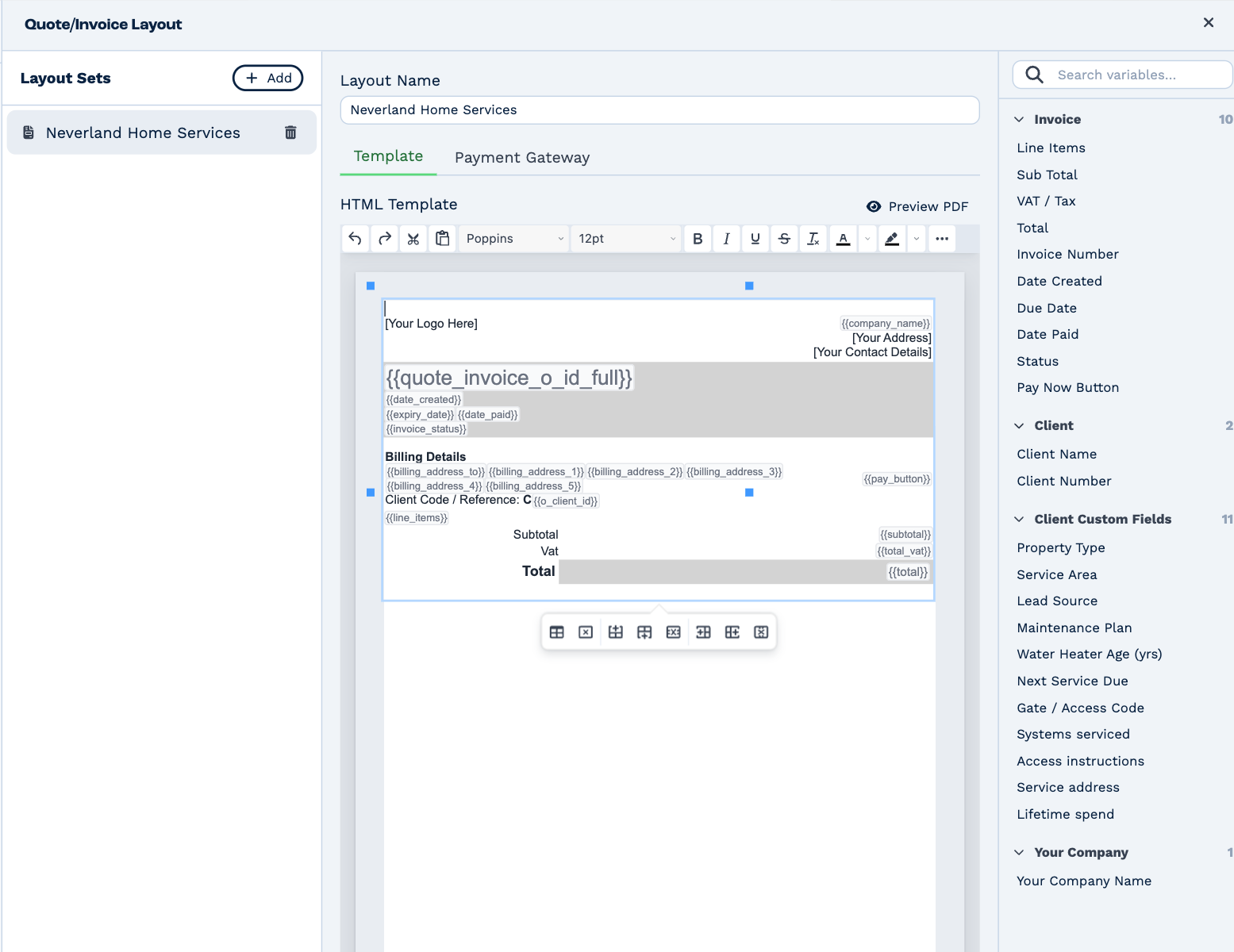The height and width of the screenshot is (952, 1234).
Task: Select the Neverland Home Services layout set
Action: pos(162,132)
